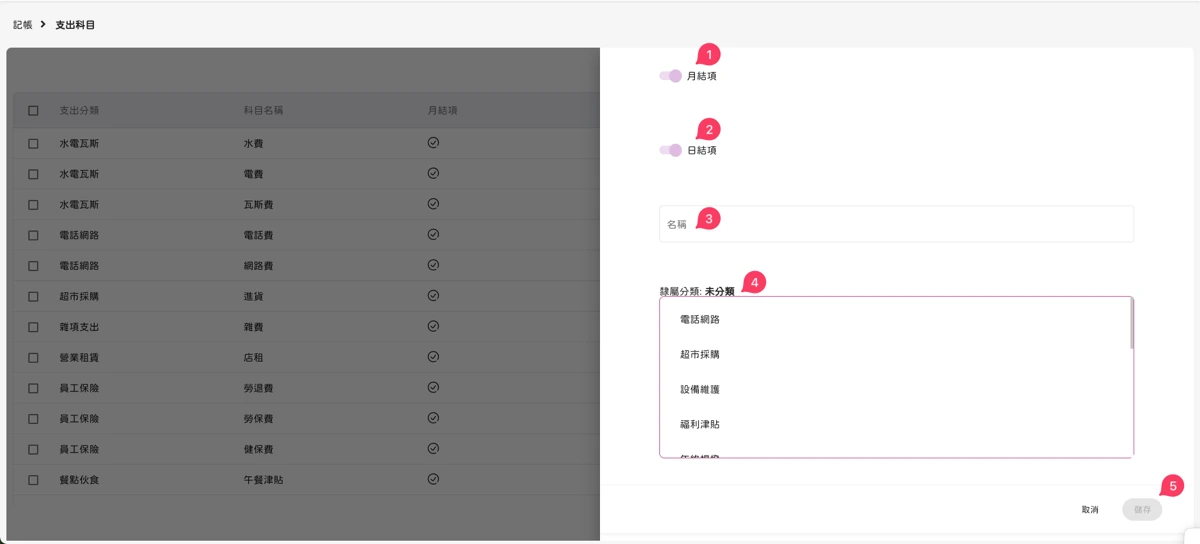Image resolution: width=1200 pixels, height=544 pixels.
Task: Click 月結項 check icon for 水費
Action: pyautogui.click(x=433, y=143)
